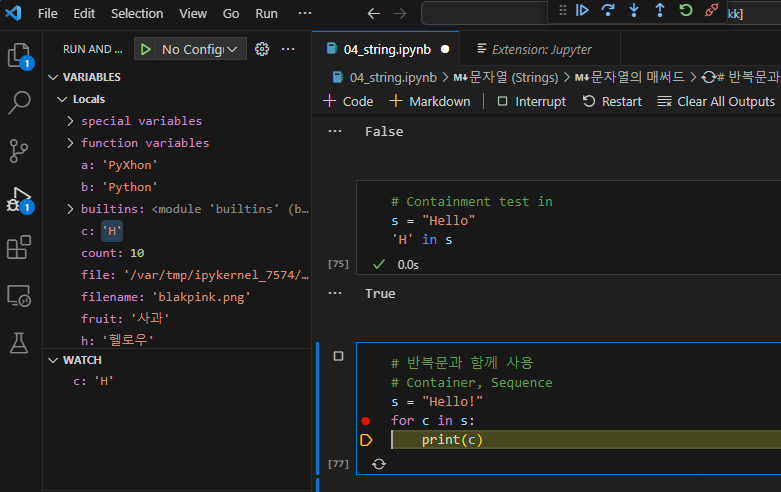
Task: Add a Code cell
Action: click(348, 101)
